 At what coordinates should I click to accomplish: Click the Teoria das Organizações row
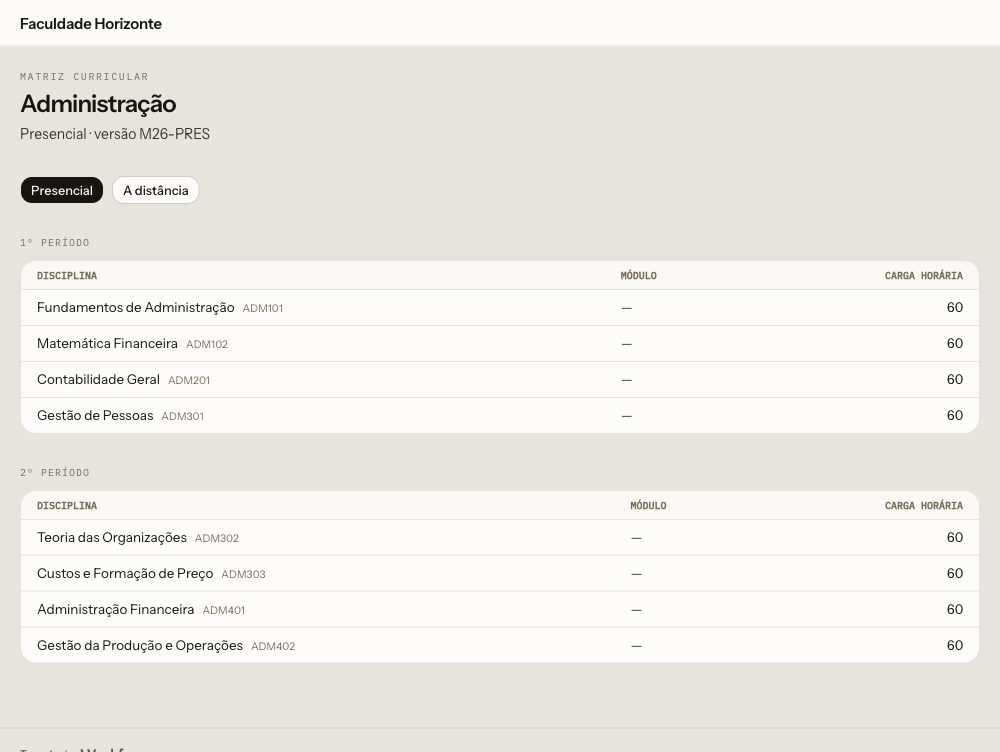click(499, 538)
